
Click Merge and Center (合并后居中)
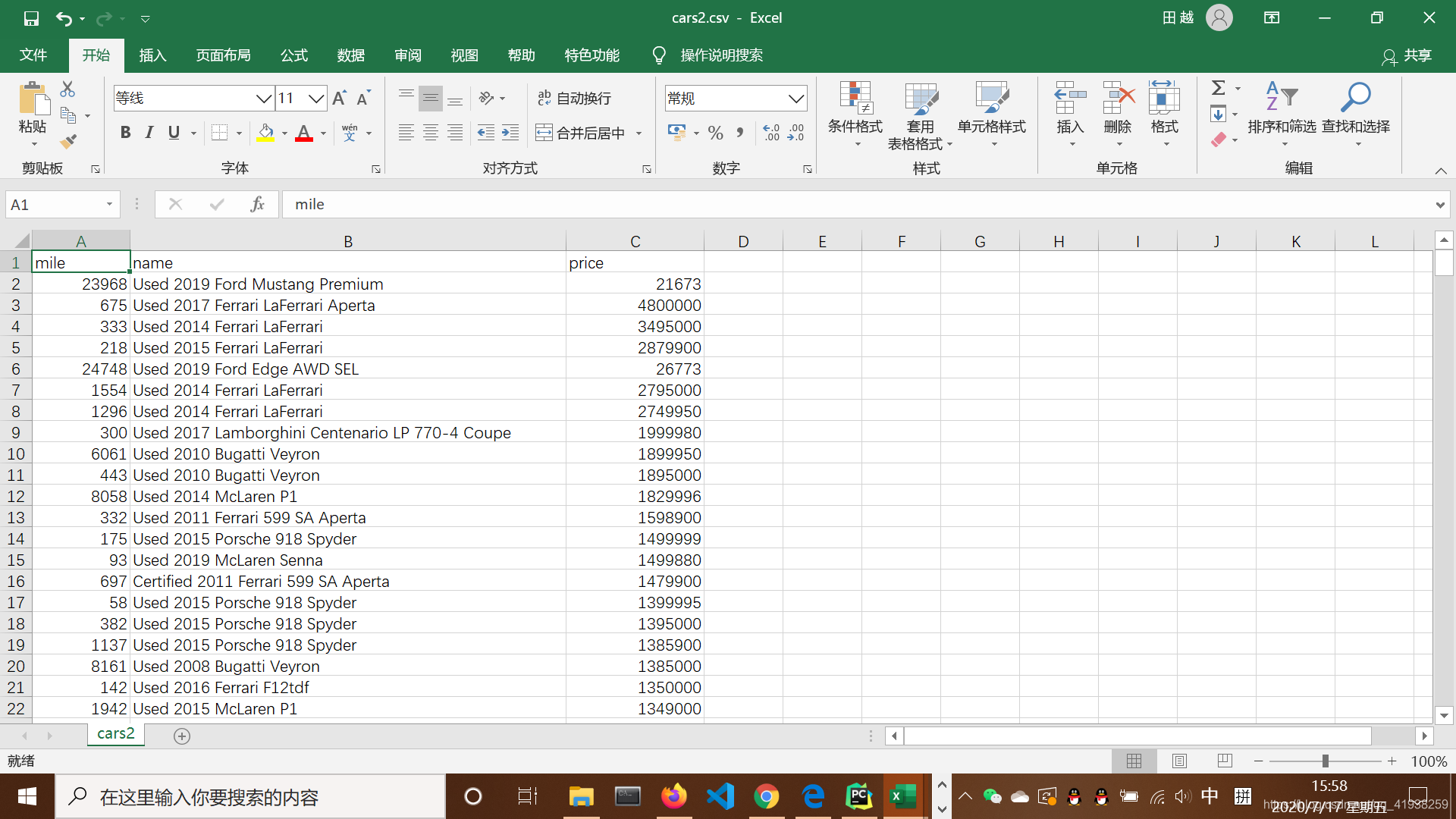tap(581, 133)
